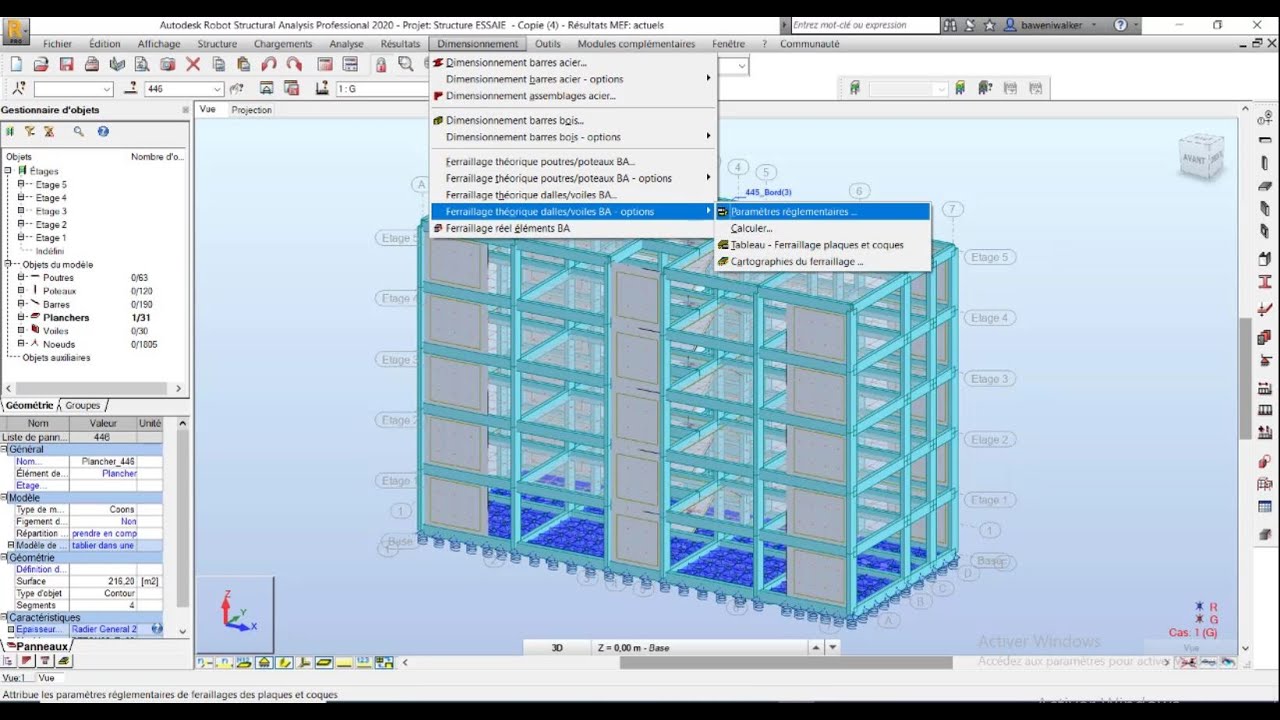Open the Résultats menu
1280x720 pixels.
pyautogui.click(x=400, y=44)
